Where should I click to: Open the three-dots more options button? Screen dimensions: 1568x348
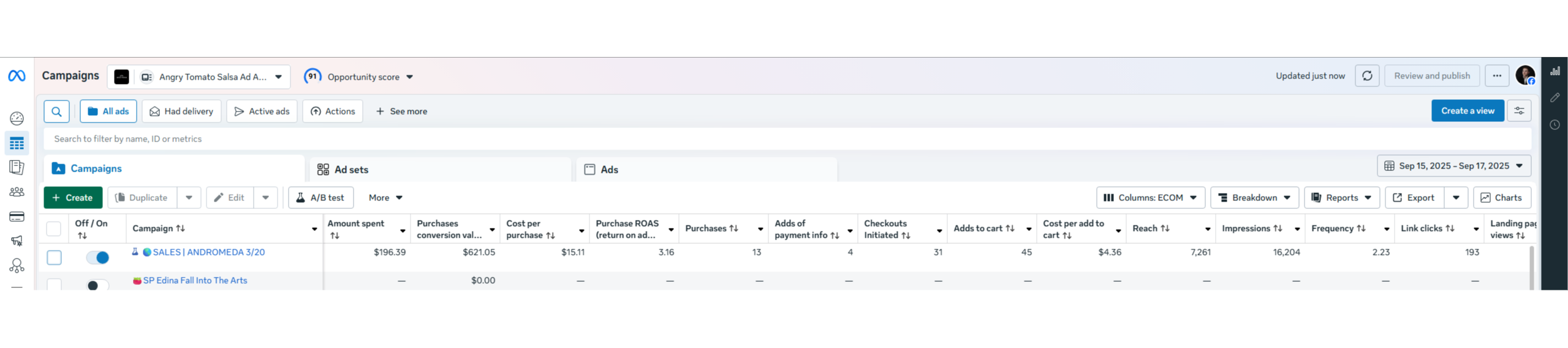coord(1496,76)
